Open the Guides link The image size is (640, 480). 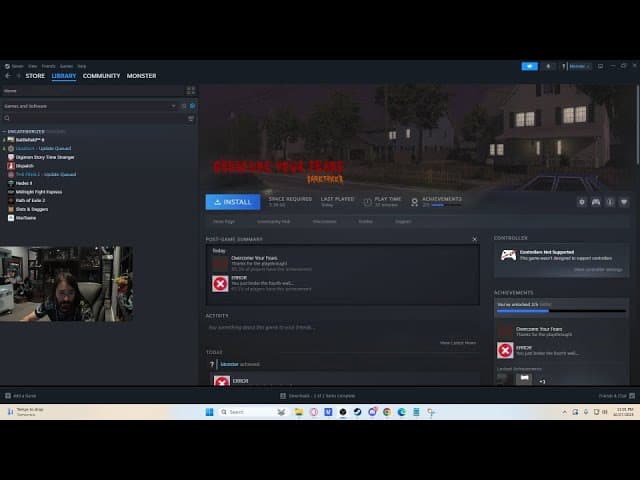pos(365,222)
